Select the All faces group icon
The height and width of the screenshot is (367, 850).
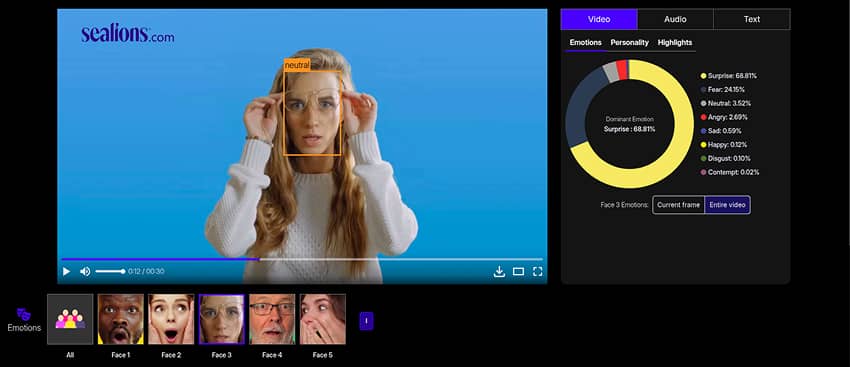[70, 319]
